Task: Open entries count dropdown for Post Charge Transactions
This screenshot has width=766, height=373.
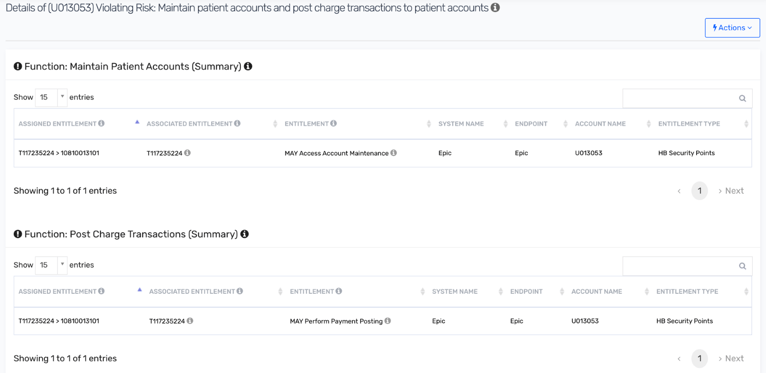Action: pyautogui.click(x=51, y=265)
